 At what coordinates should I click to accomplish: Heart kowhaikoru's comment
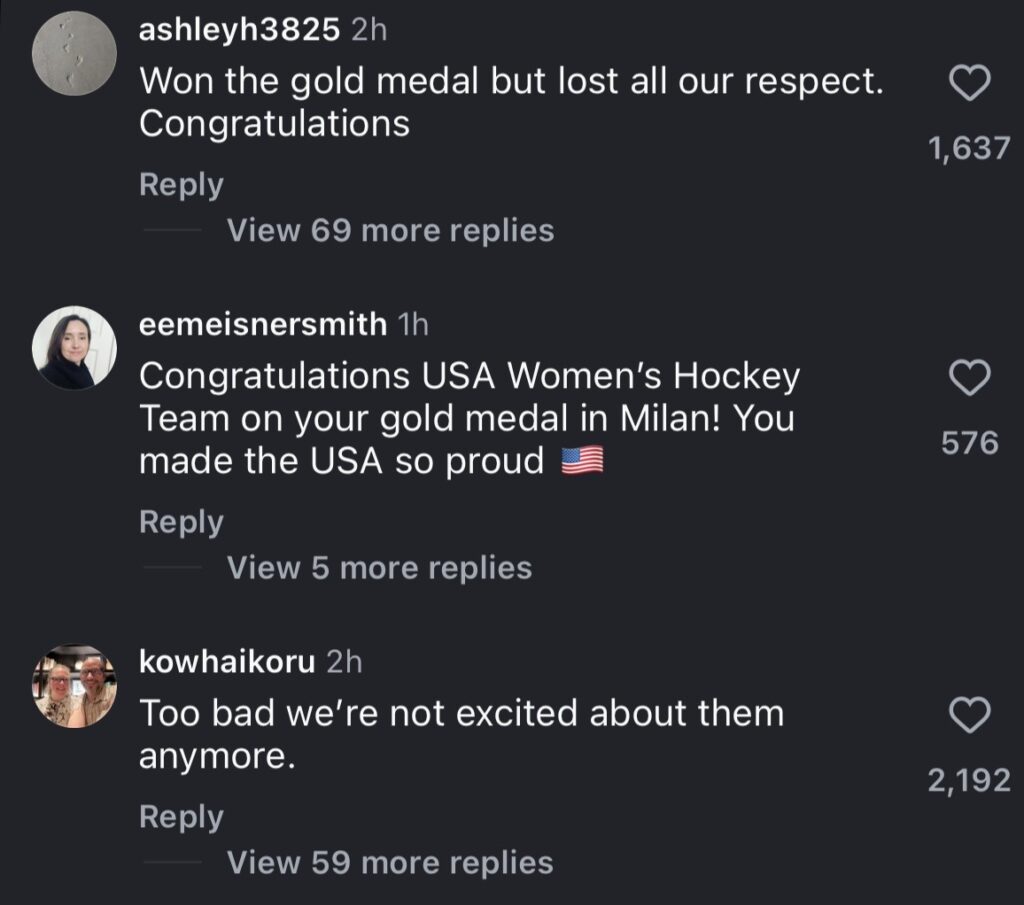click(968, 715)
